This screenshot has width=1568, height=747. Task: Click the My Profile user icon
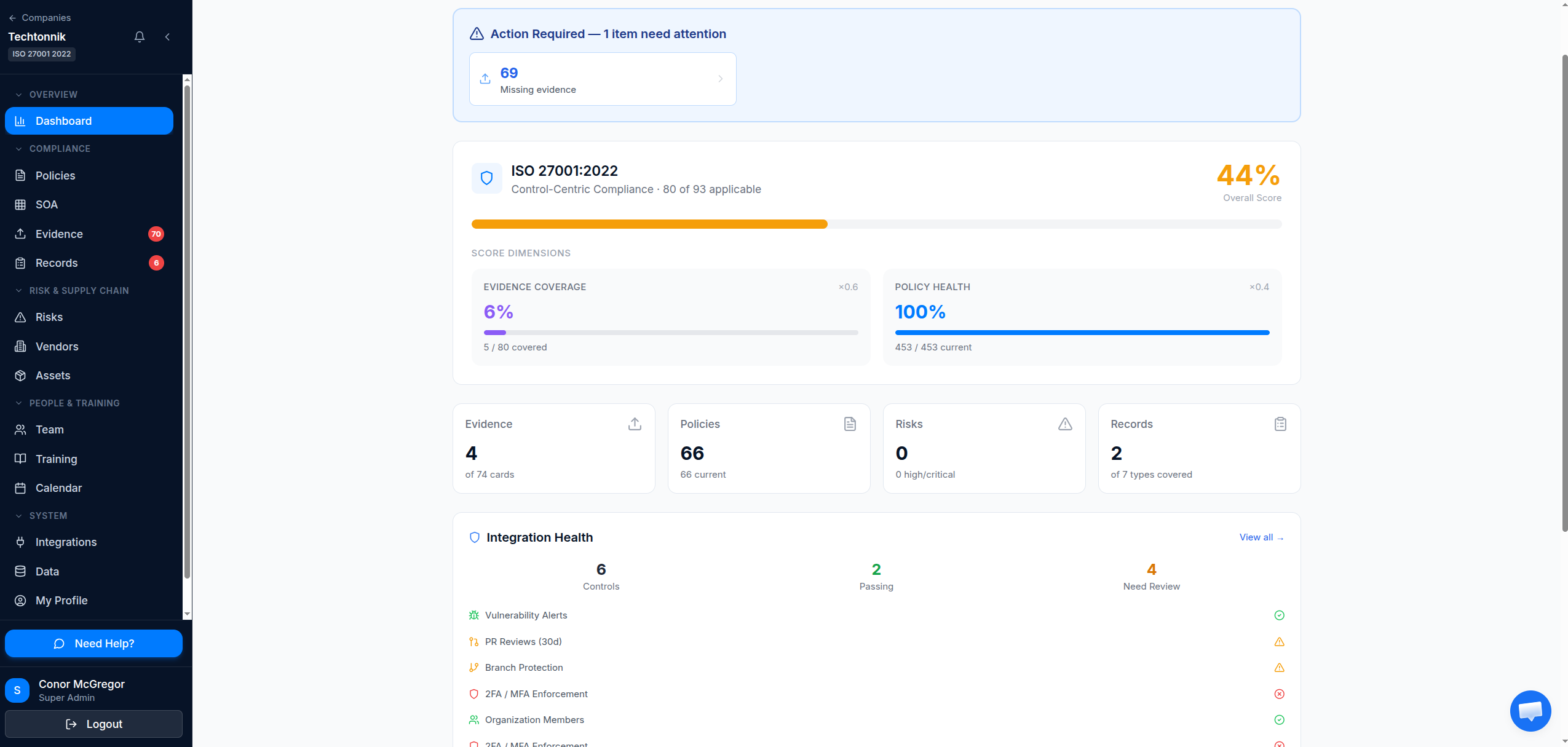(x=20, y=601)
